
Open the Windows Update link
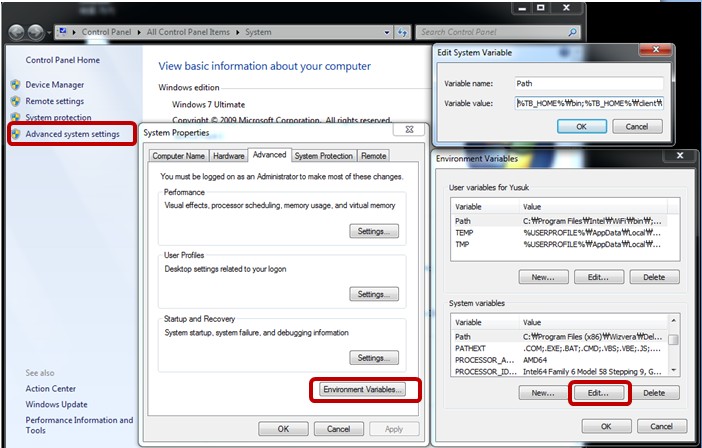(x=57, y=404)
